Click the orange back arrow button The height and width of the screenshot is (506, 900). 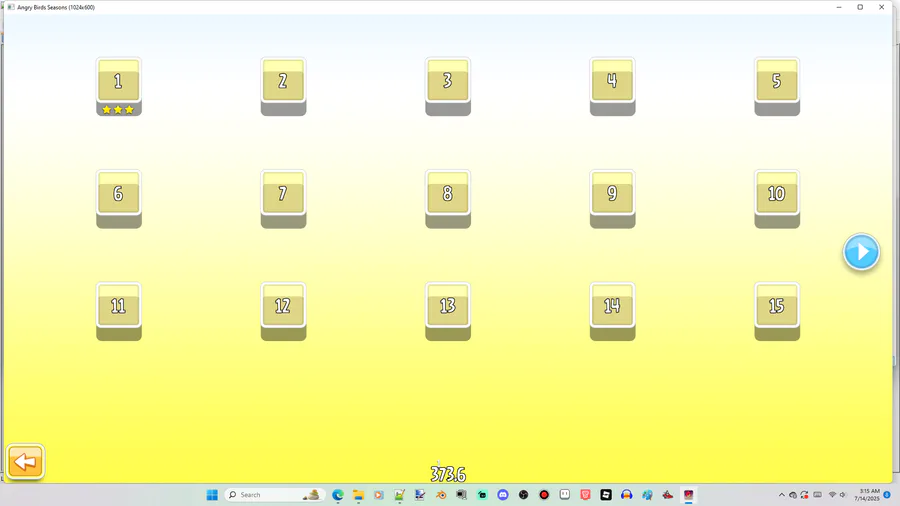pos(25,461)
